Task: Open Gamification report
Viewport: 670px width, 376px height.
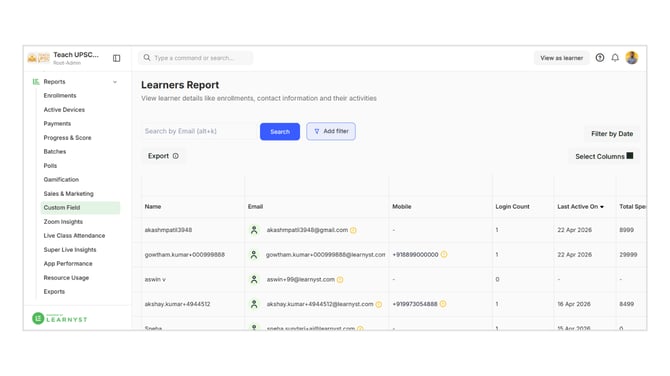Action: 61,179
